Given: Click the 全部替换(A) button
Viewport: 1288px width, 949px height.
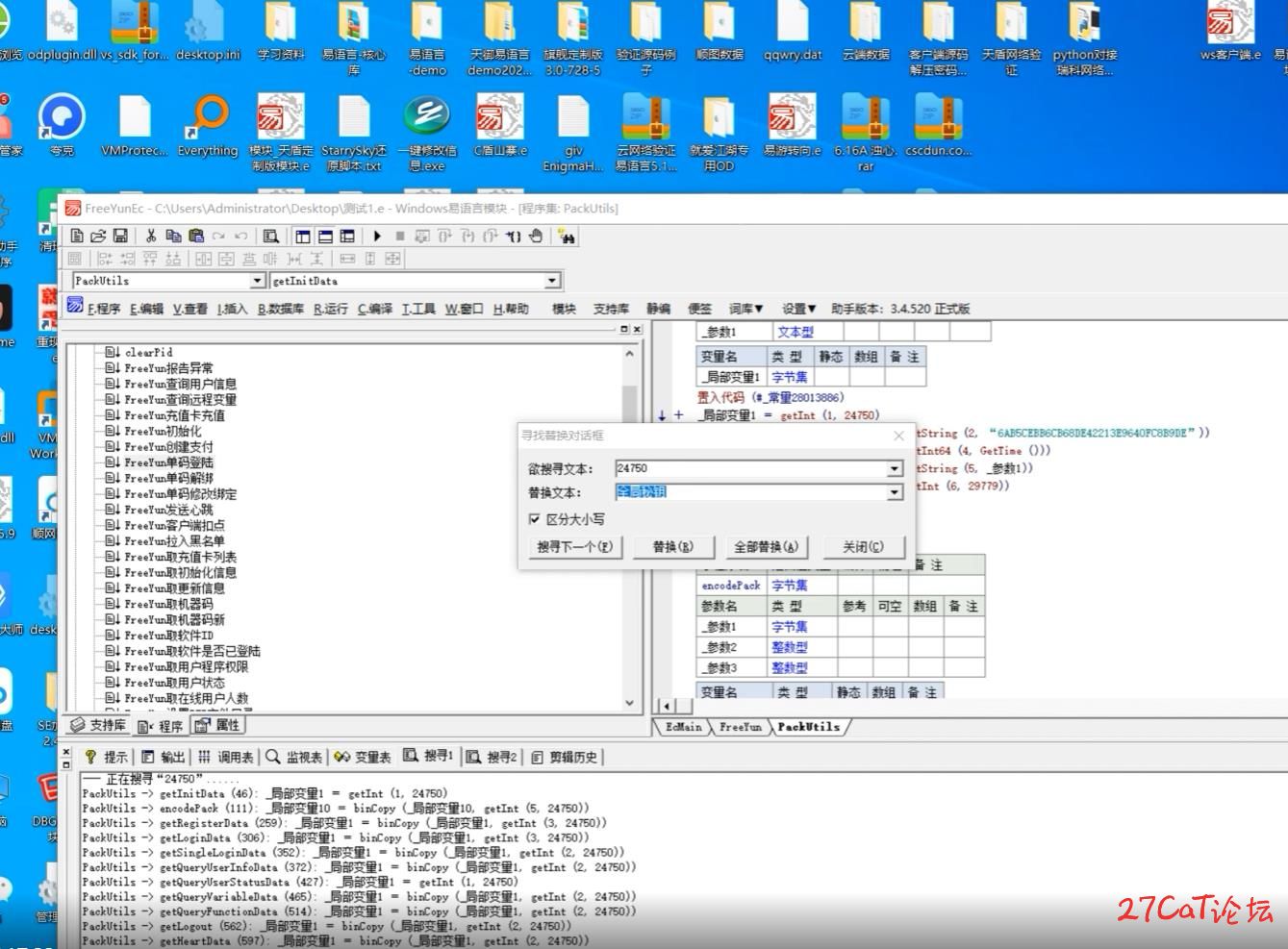Looking at the screenshot, I should tap(767, 547).
